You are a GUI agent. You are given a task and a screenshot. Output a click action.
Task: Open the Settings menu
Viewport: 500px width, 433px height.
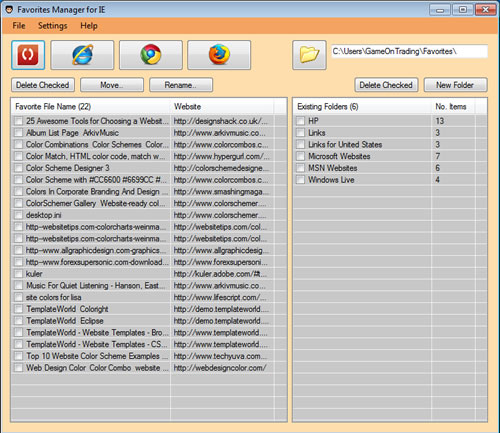(x=53, y=26)
